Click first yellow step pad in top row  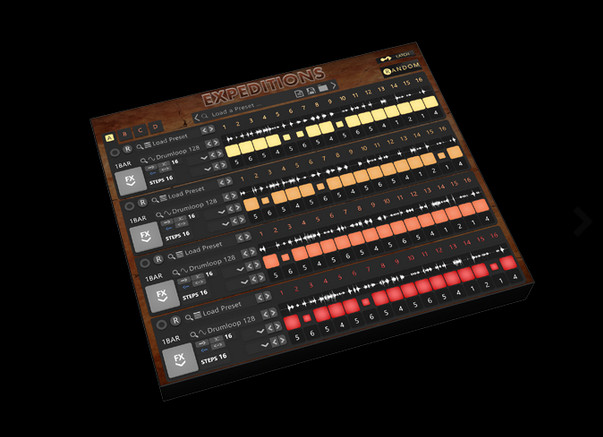(x=232, y=150)
